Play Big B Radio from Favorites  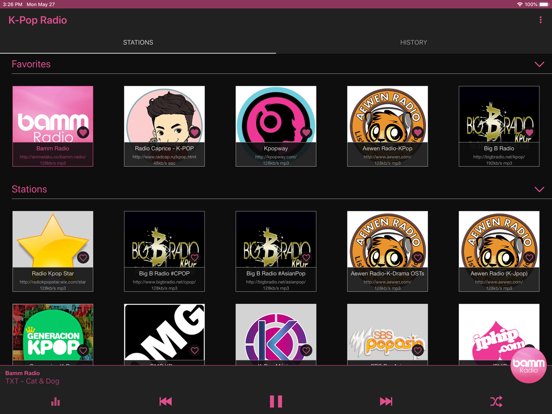pos(499,126)
